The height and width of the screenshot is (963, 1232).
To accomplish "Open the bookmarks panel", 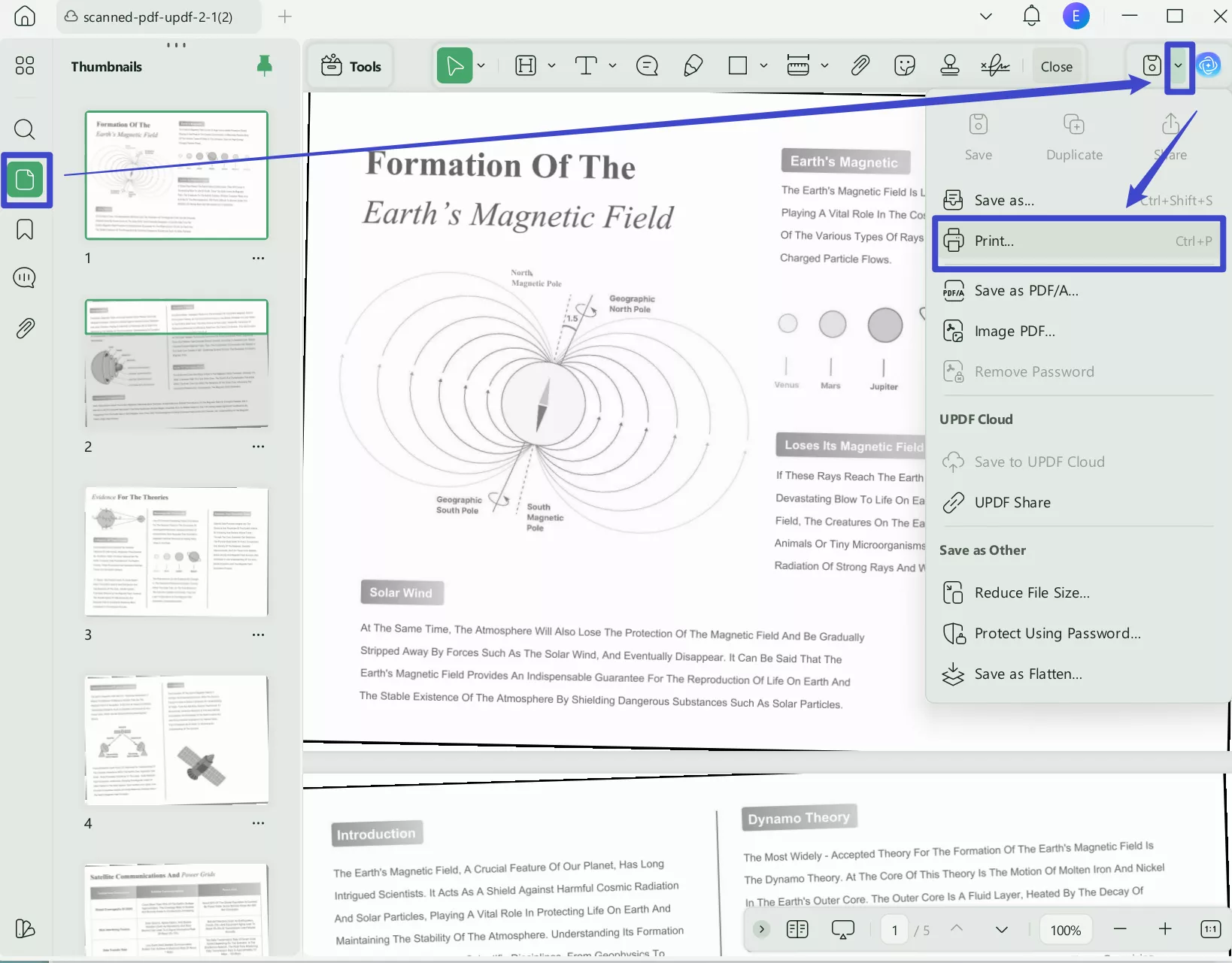I will click(24, 229).
